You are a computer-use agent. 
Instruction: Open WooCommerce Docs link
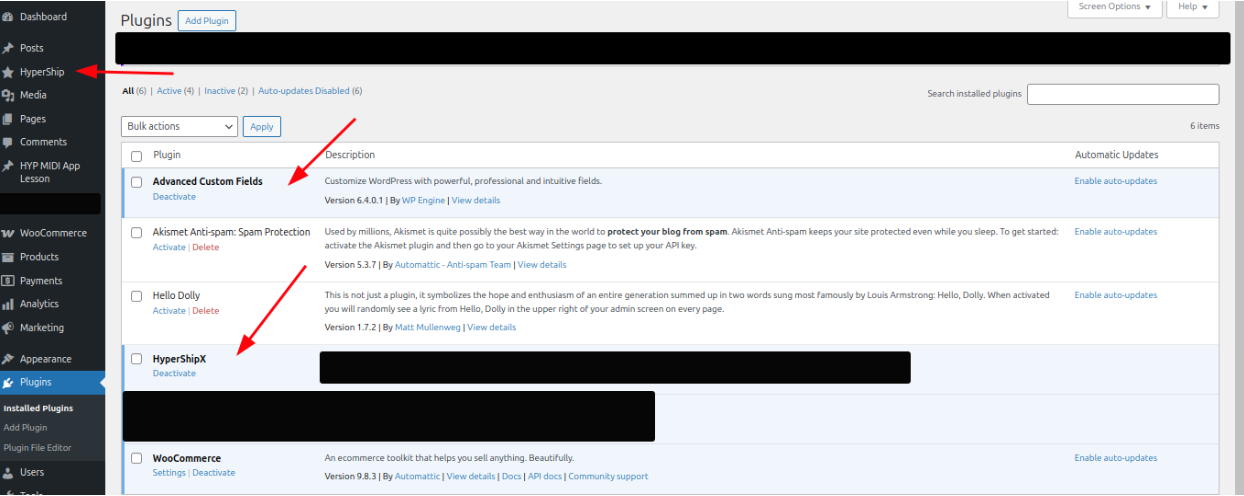point(511,477)
